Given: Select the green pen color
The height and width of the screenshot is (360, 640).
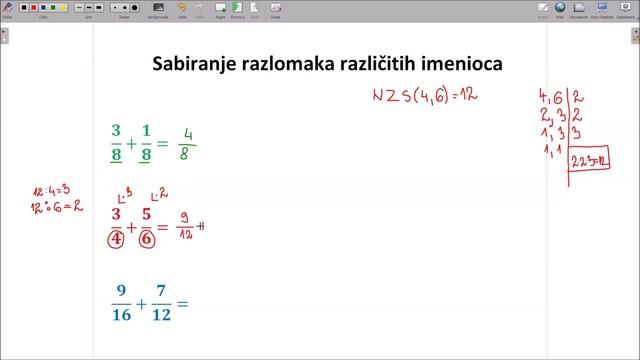Looking at the screenshot, I should click(53, 7).
